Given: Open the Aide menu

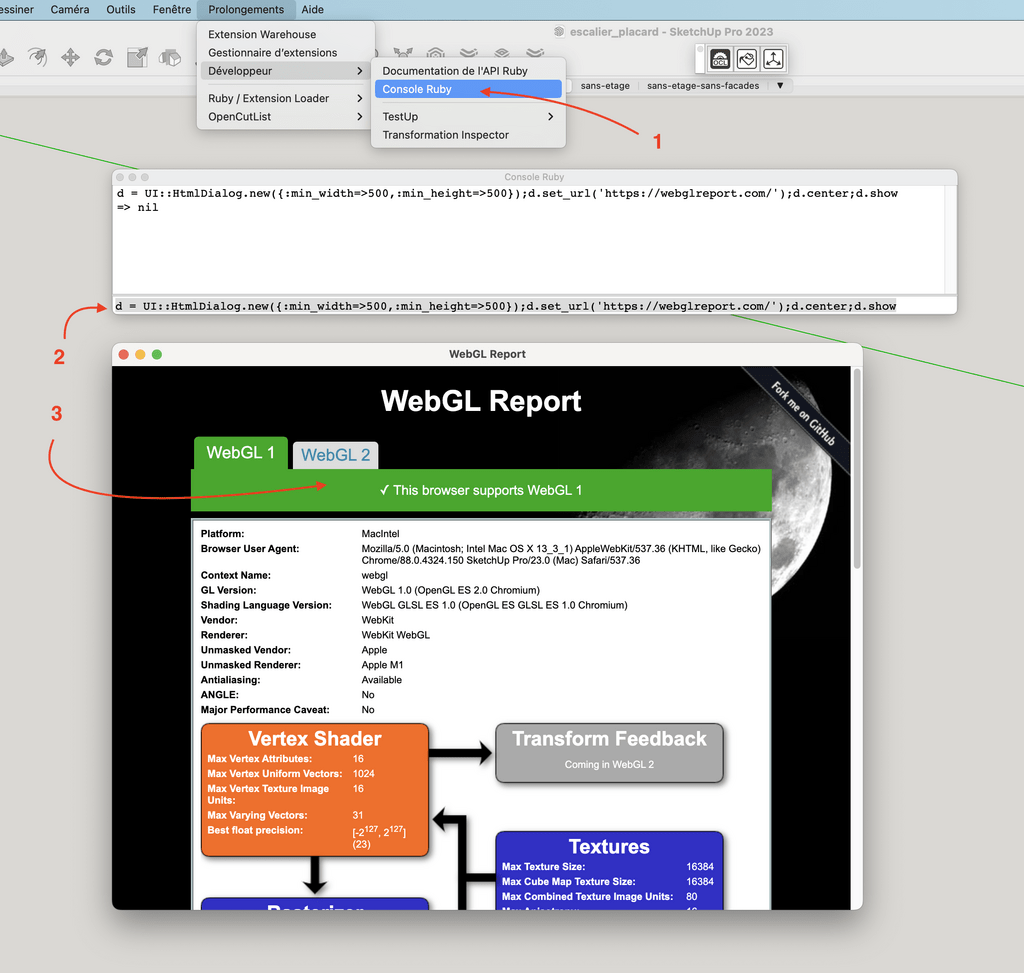Looking at the screenshot, I should [x=313, y=10].
